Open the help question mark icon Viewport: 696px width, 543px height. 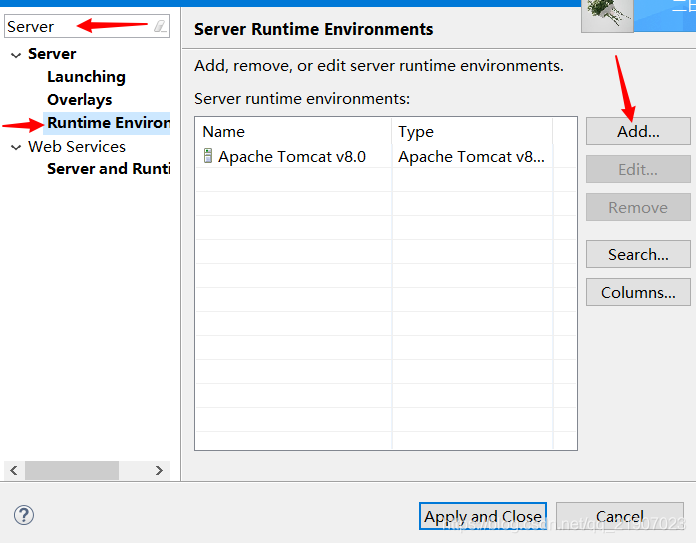click(24, 515)
